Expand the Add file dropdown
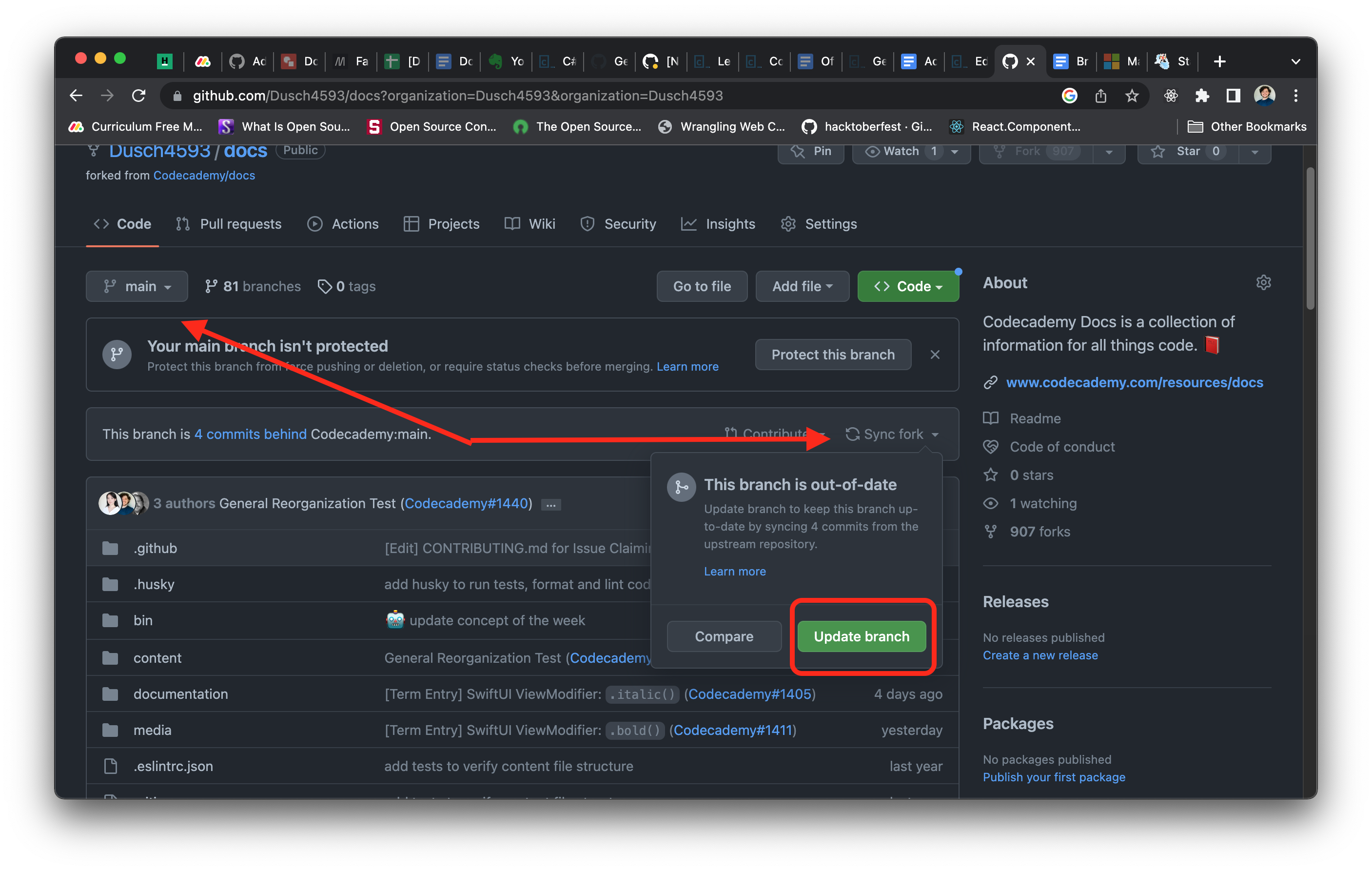This screenshot has height=871, width=1372. (802, 286)
